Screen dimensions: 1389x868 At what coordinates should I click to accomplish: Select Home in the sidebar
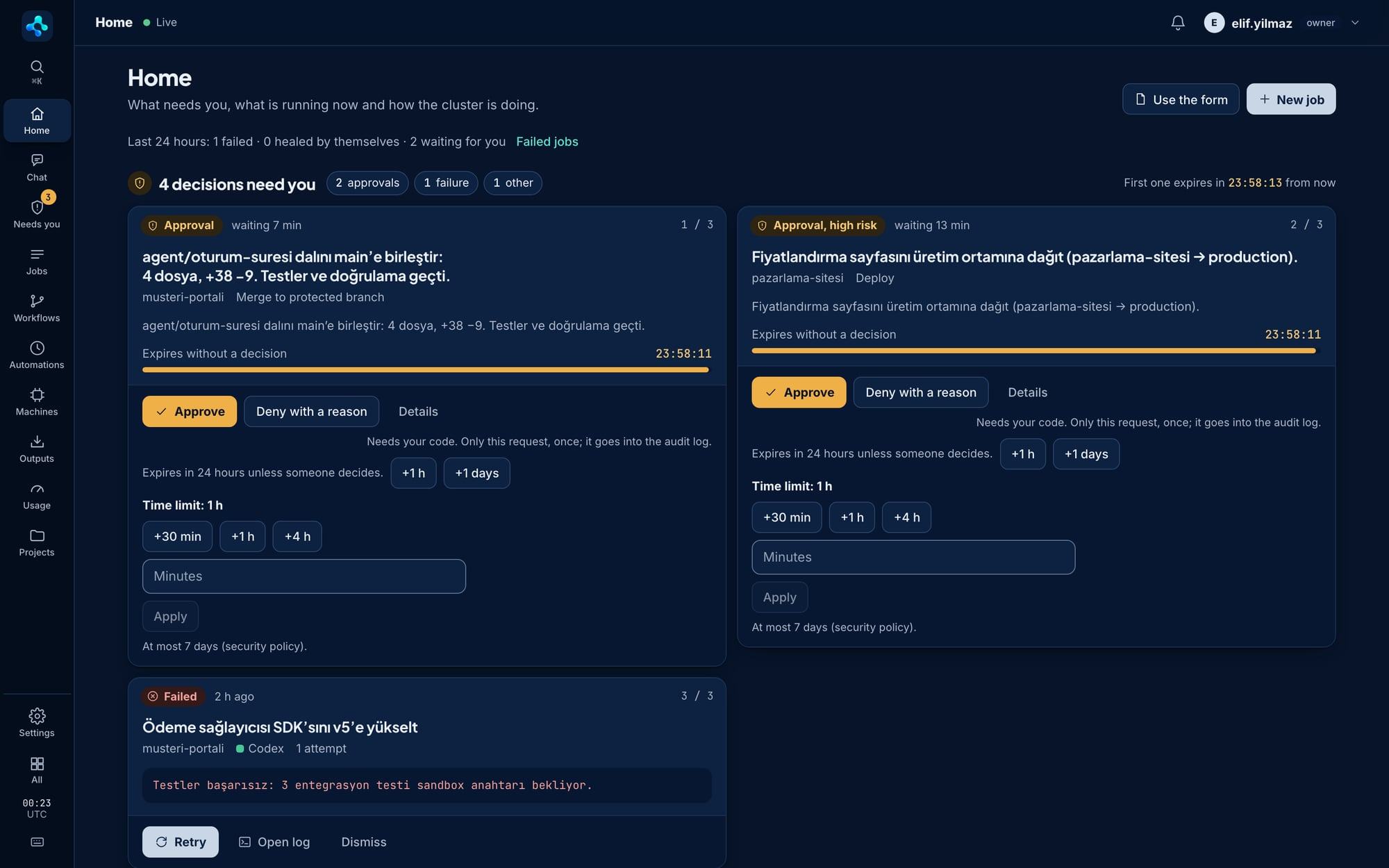click(x=37, y=121)
